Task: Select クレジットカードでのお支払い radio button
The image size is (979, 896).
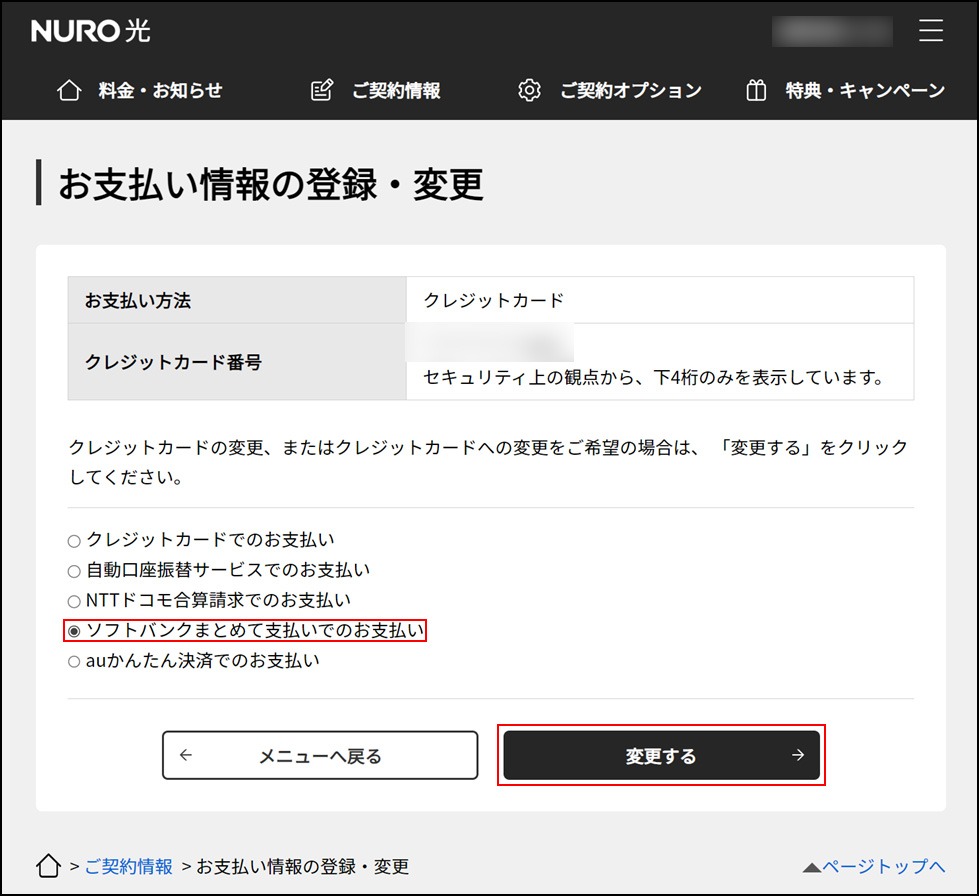Action: coord(74,541)
